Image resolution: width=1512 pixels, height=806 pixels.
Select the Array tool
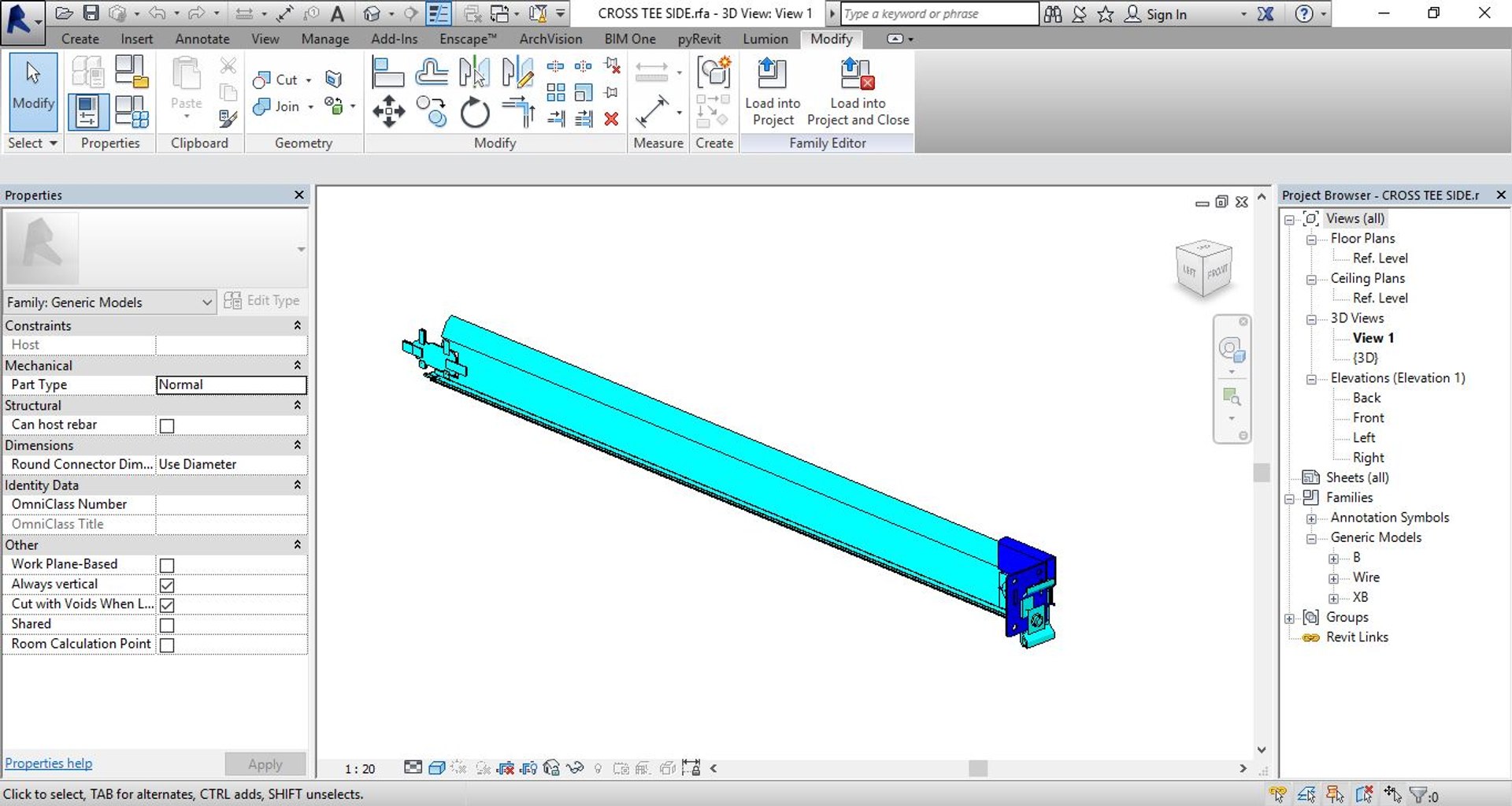click(x=556, y=93)
